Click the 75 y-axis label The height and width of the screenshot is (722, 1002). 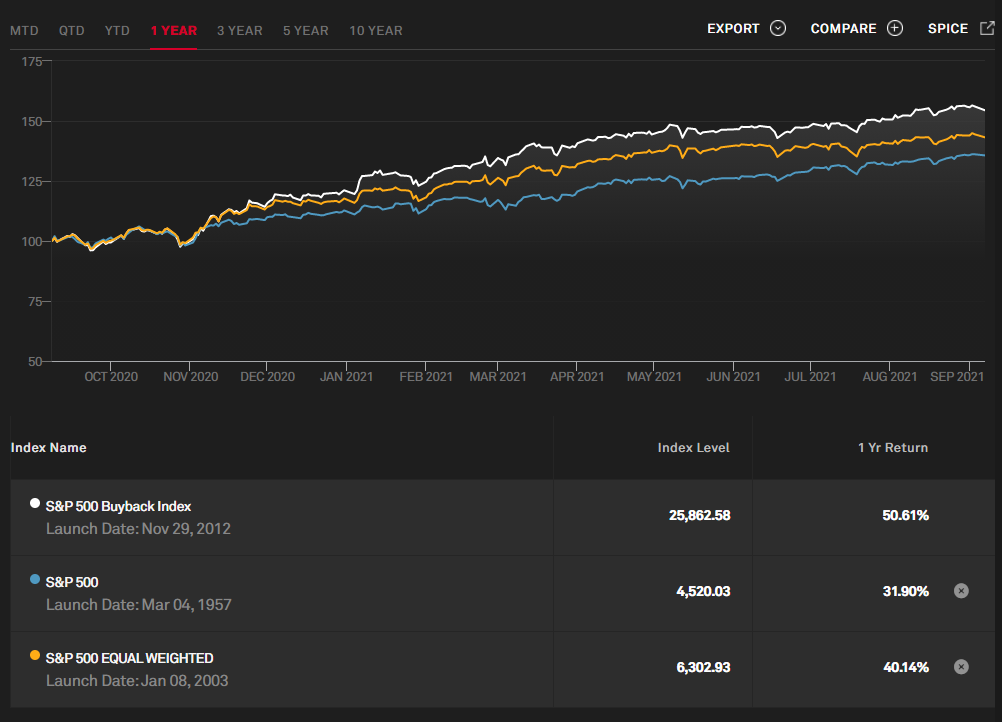point(35,302)
